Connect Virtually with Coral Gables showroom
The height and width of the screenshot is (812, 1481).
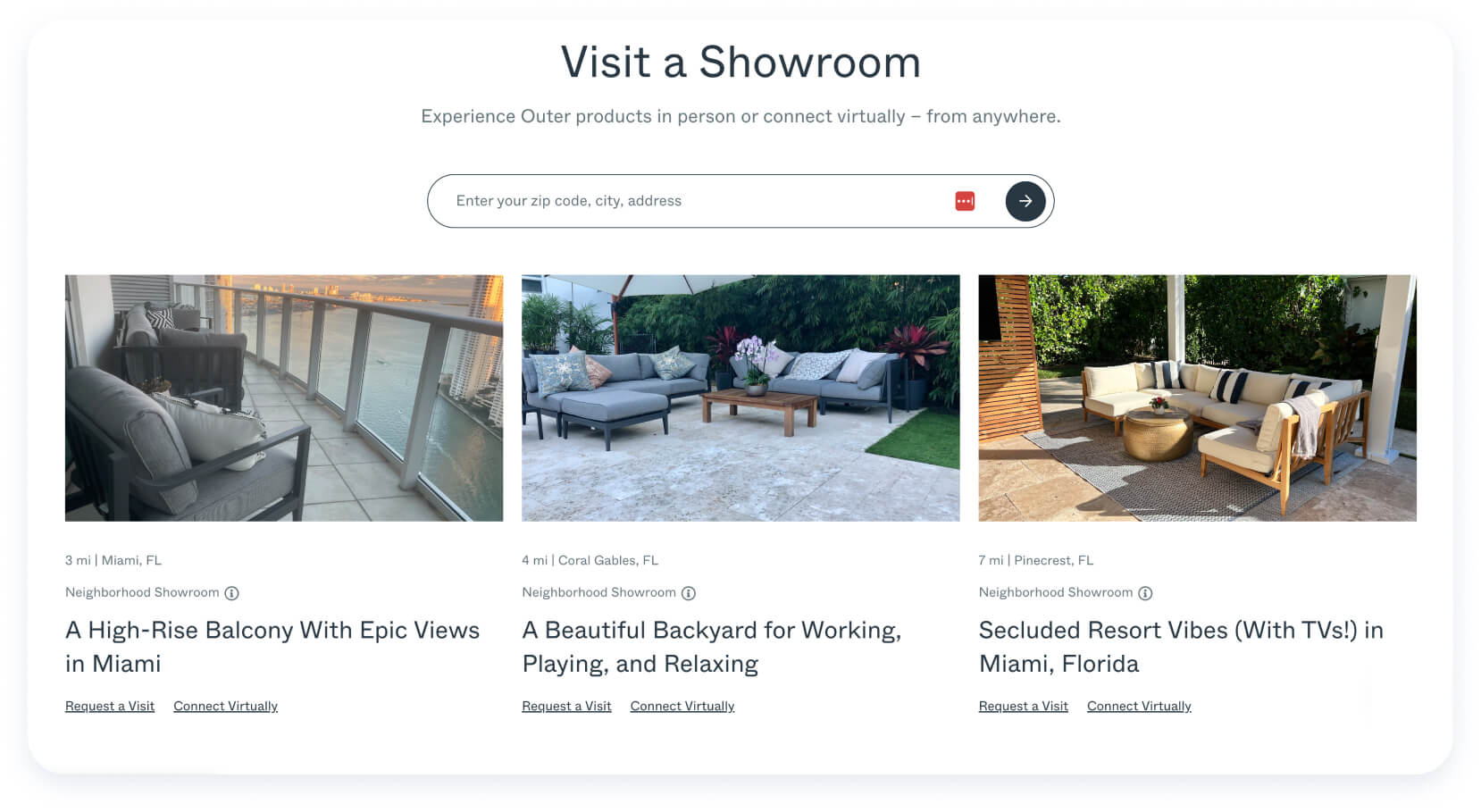pos(682,706)
